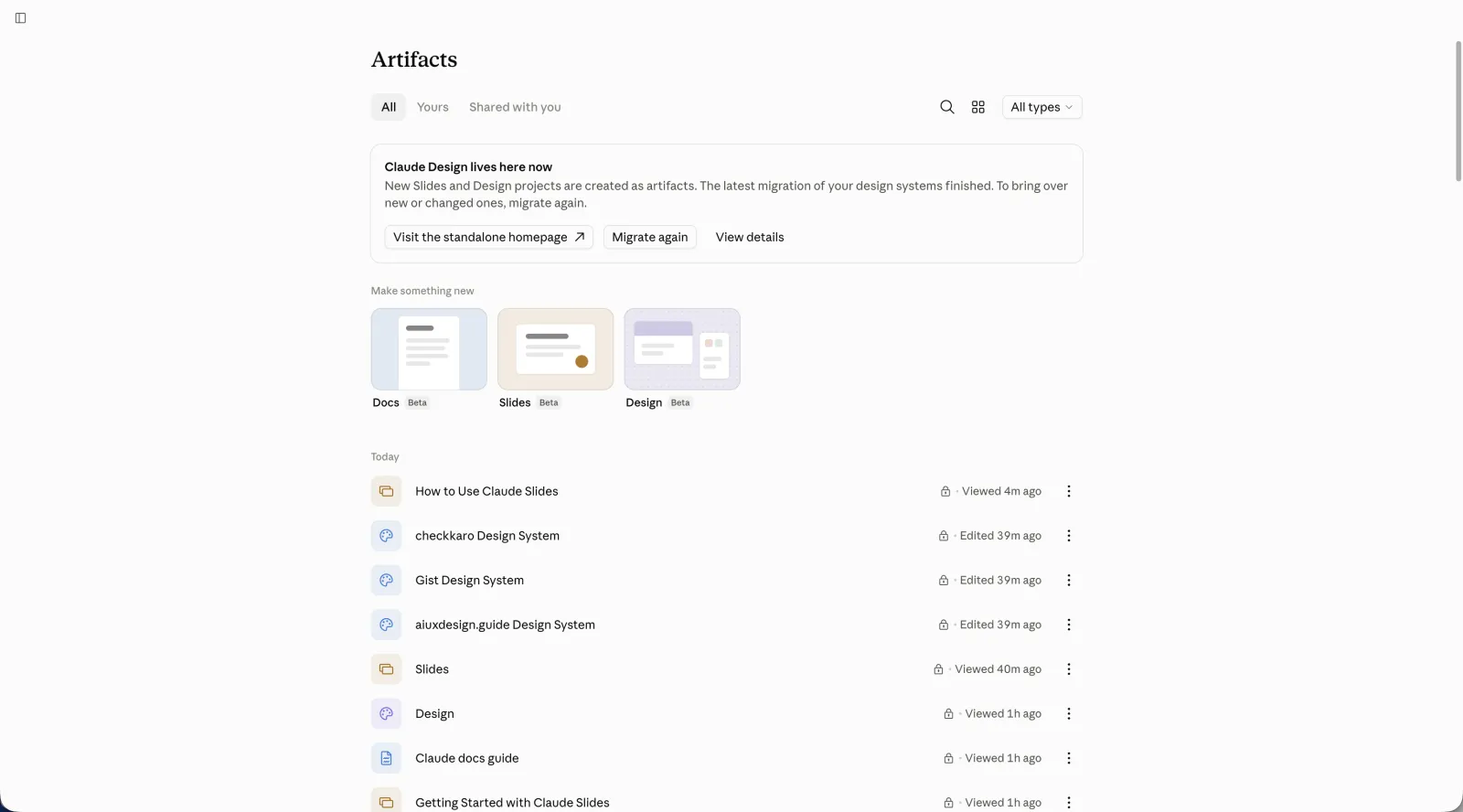Visit the standalone homepage button
Image resolution: width=1463 pixels, height=812 pixels.
click(x=488, y=237)
